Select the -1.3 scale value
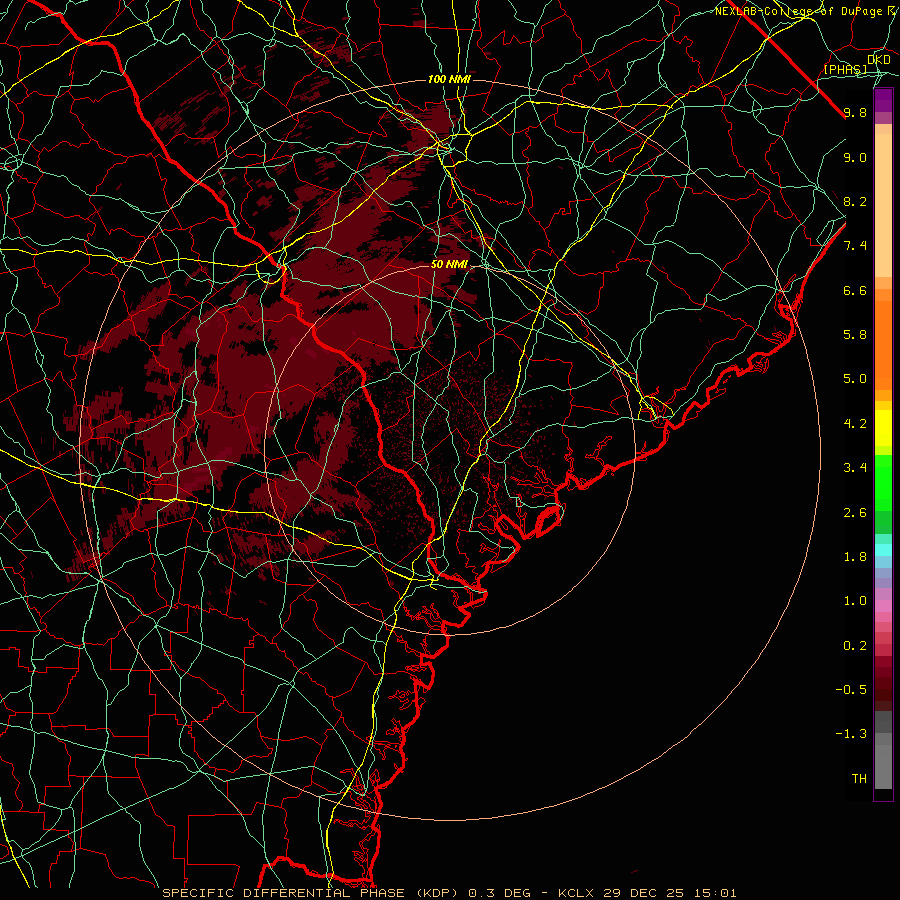This screenshot has width=900, height=900. click(851, 734)
